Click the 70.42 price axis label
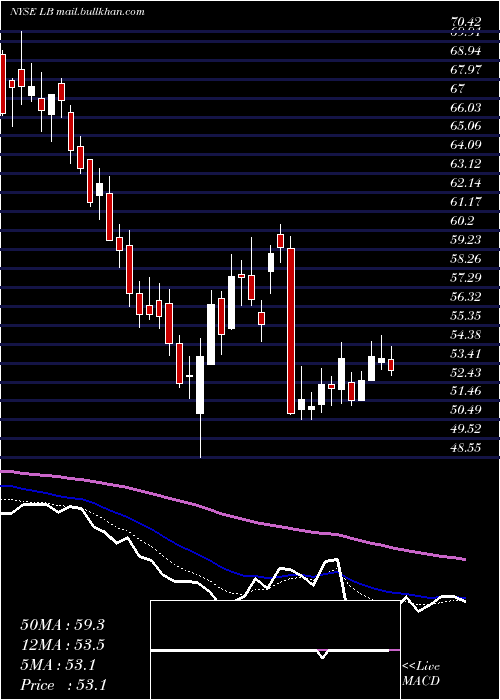Image resolution: width=500 pixels, height=700 pixels. coord(466,21)
